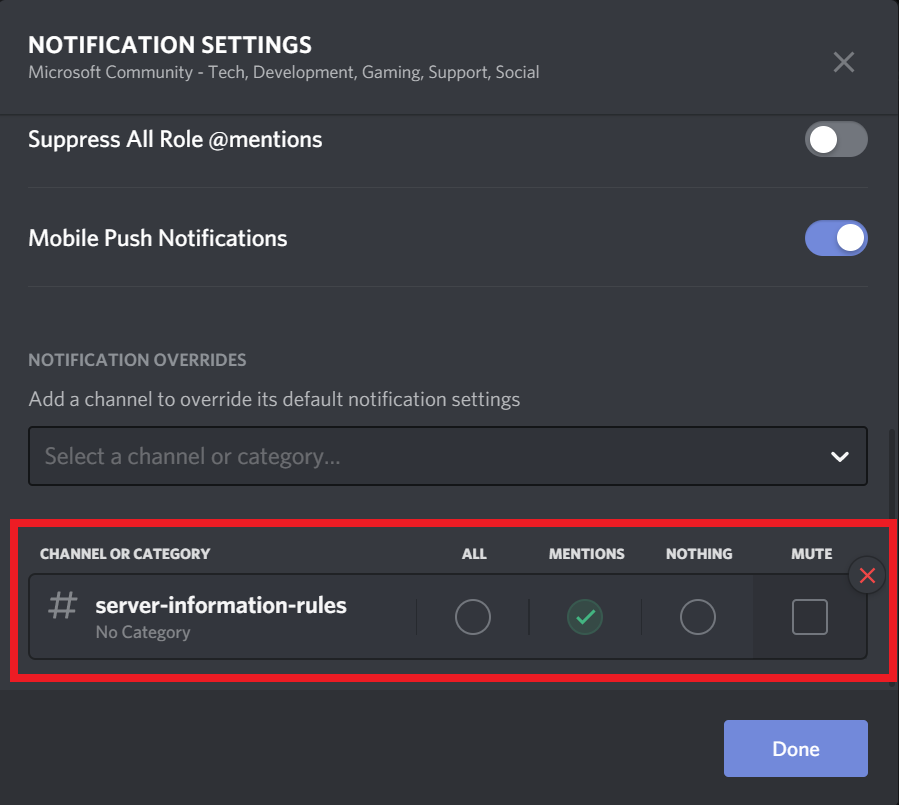Enable Suppress All Role @mentions switch
The image size is (899, 805).
click(x=836, y=140)
